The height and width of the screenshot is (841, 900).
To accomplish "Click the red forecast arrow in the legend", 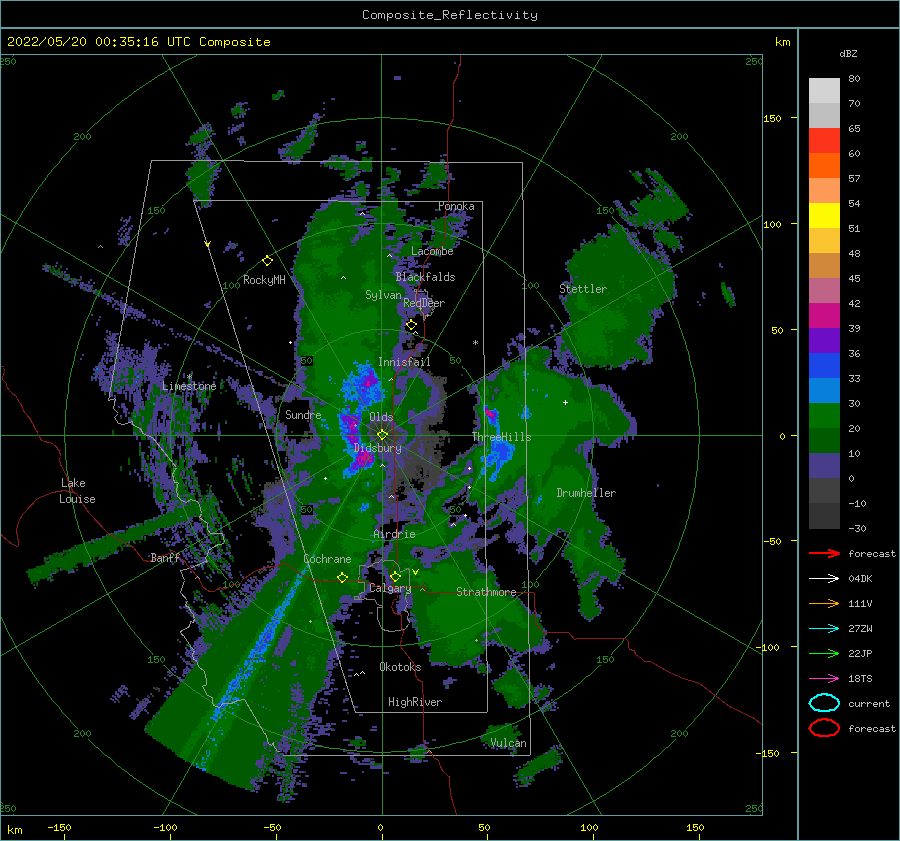I will pyautogui.click(x=824, y=553).
